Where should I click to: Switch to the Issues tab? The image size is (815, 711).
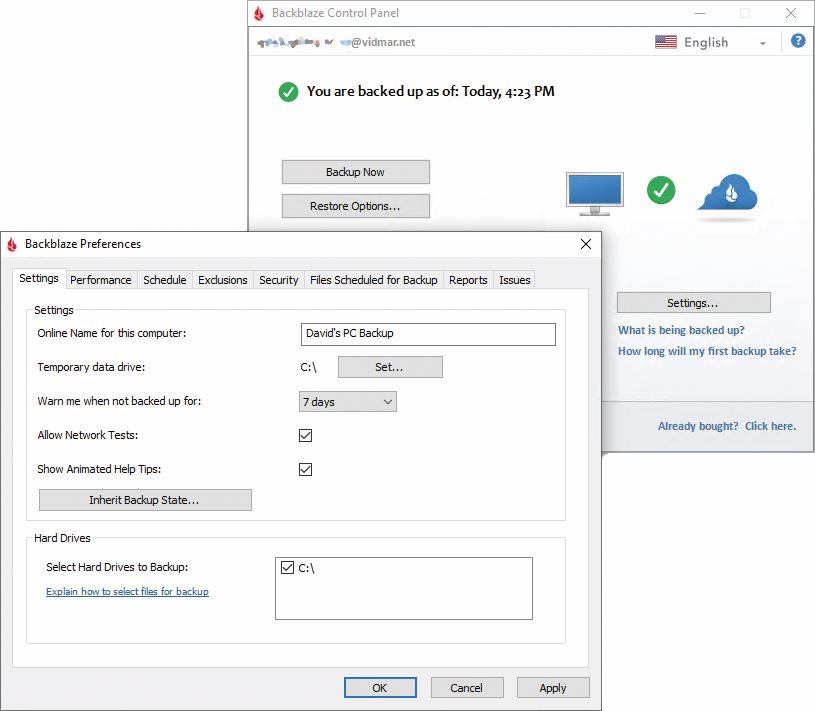pyautogui.click(x=515, y=280)
